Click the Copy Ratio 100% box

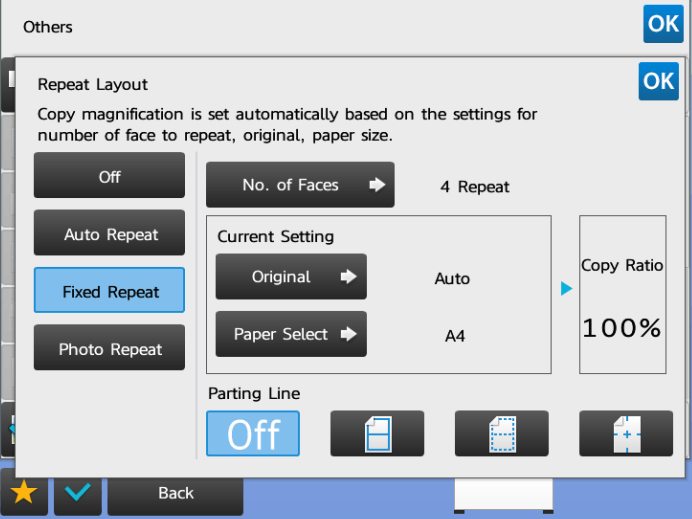click(x=622, y=294)
